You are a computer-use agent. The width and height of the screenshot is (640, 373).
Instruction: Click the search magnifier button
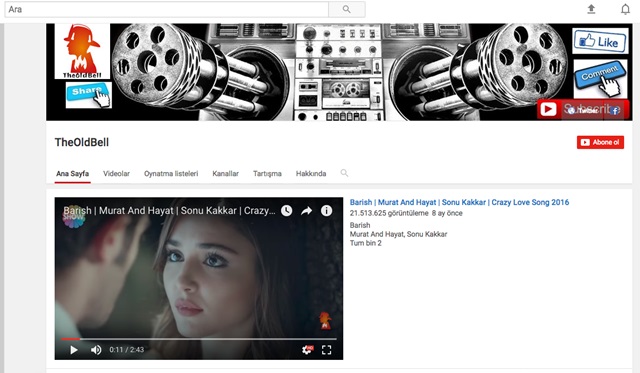point(347,9)
